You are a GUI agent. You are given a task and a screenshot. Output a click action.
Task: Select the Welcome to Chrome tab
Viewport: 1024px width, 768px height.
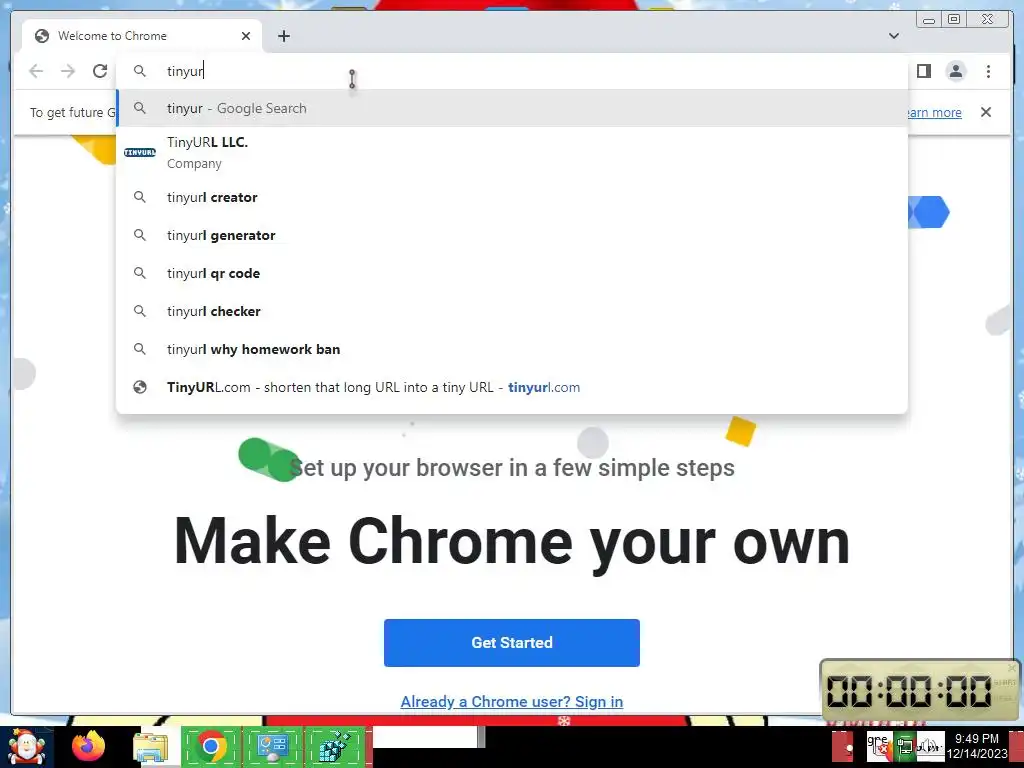coord(142,36)
